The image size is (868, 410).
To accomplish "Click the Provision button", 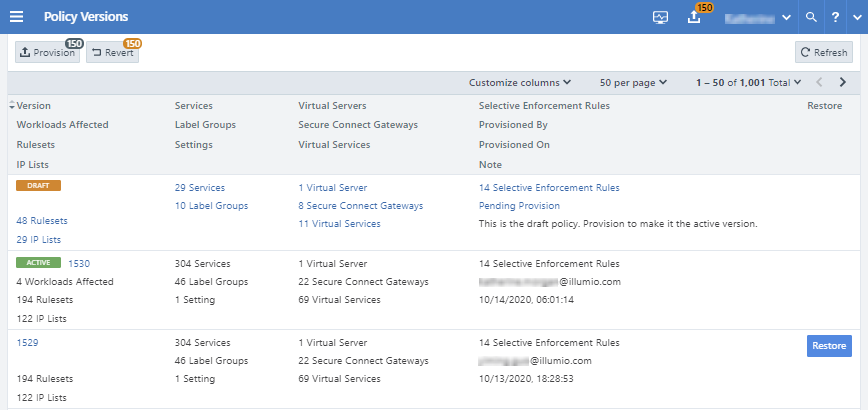I will click(x=48, y=53).
